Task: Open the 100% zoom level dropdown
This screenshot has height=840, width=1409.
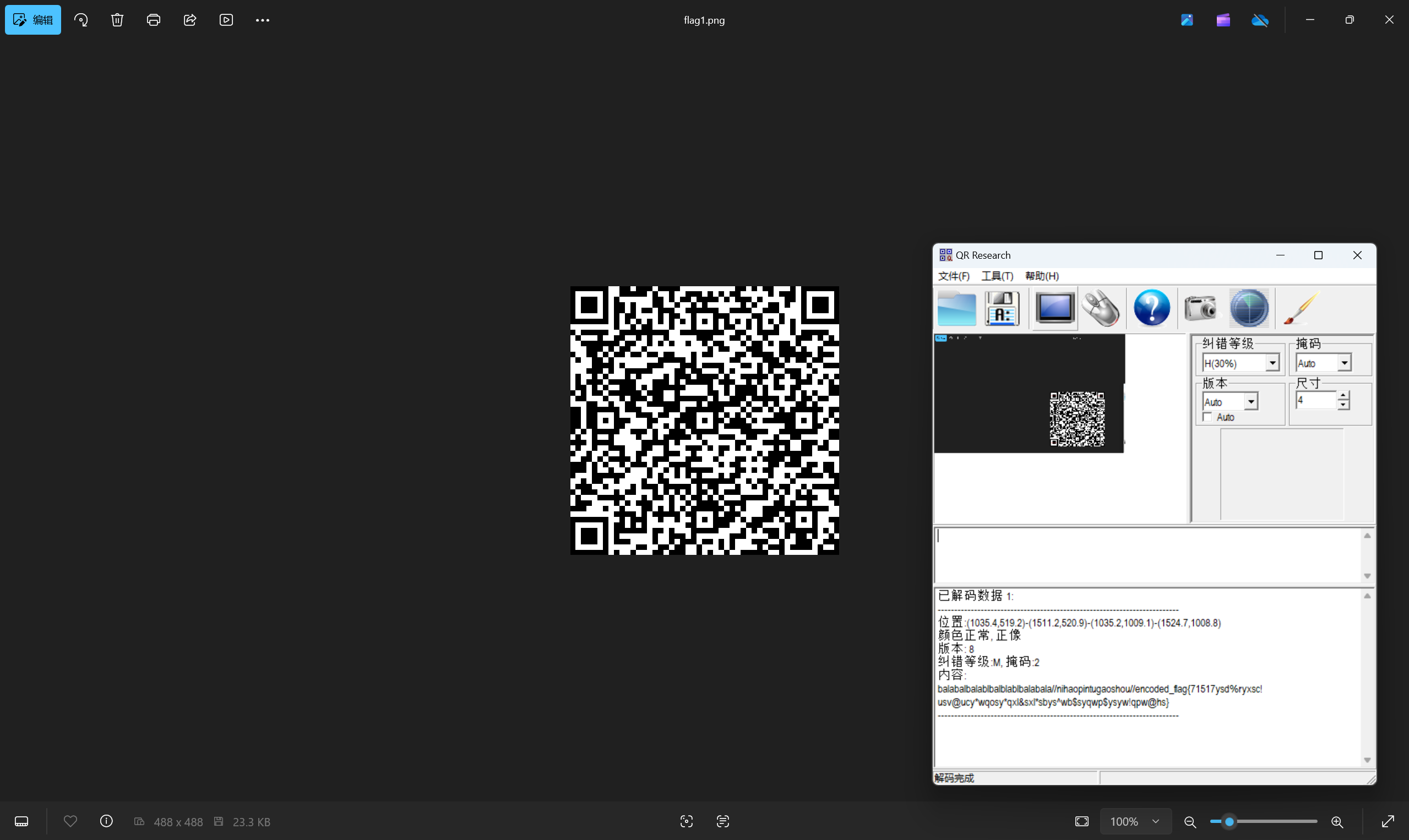Action: coord(1135,821)
